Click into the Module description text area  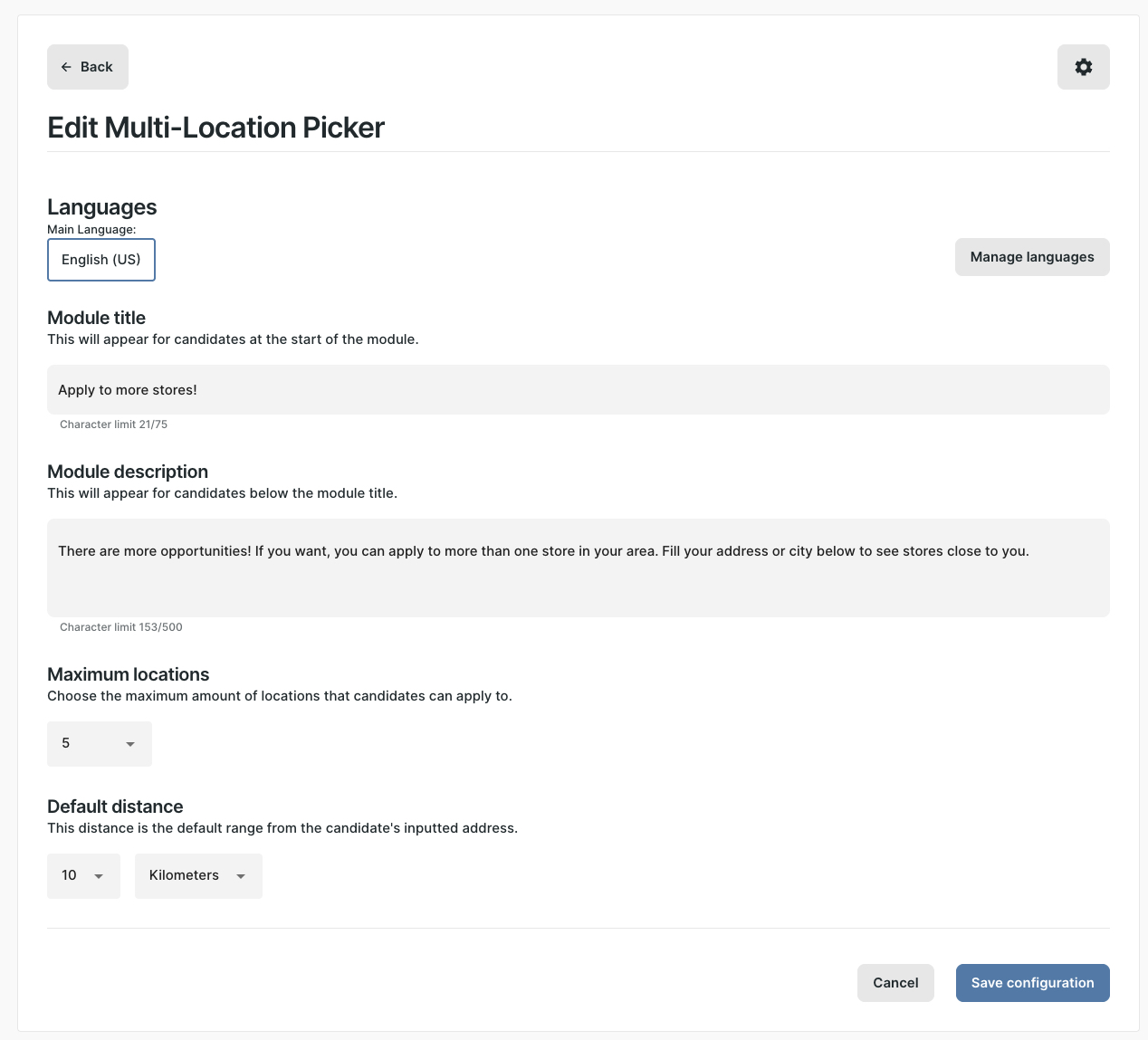[578, 568]
